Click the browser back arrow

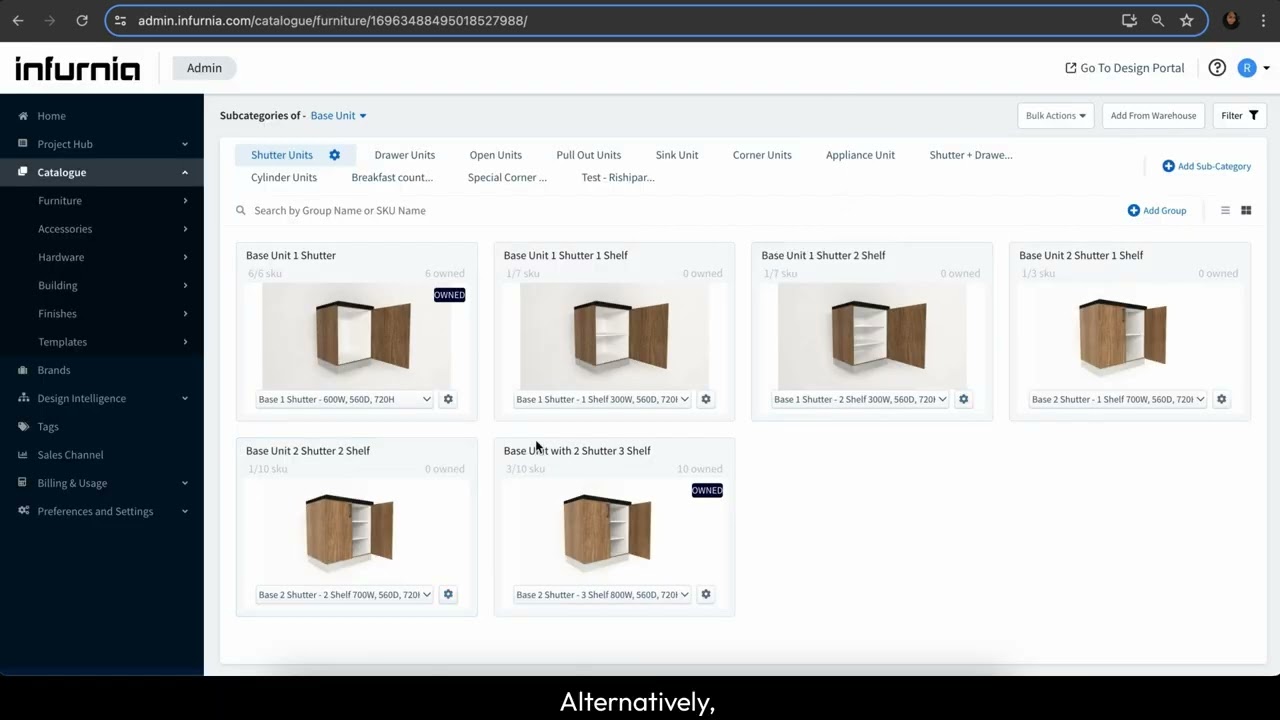(18, 20)
